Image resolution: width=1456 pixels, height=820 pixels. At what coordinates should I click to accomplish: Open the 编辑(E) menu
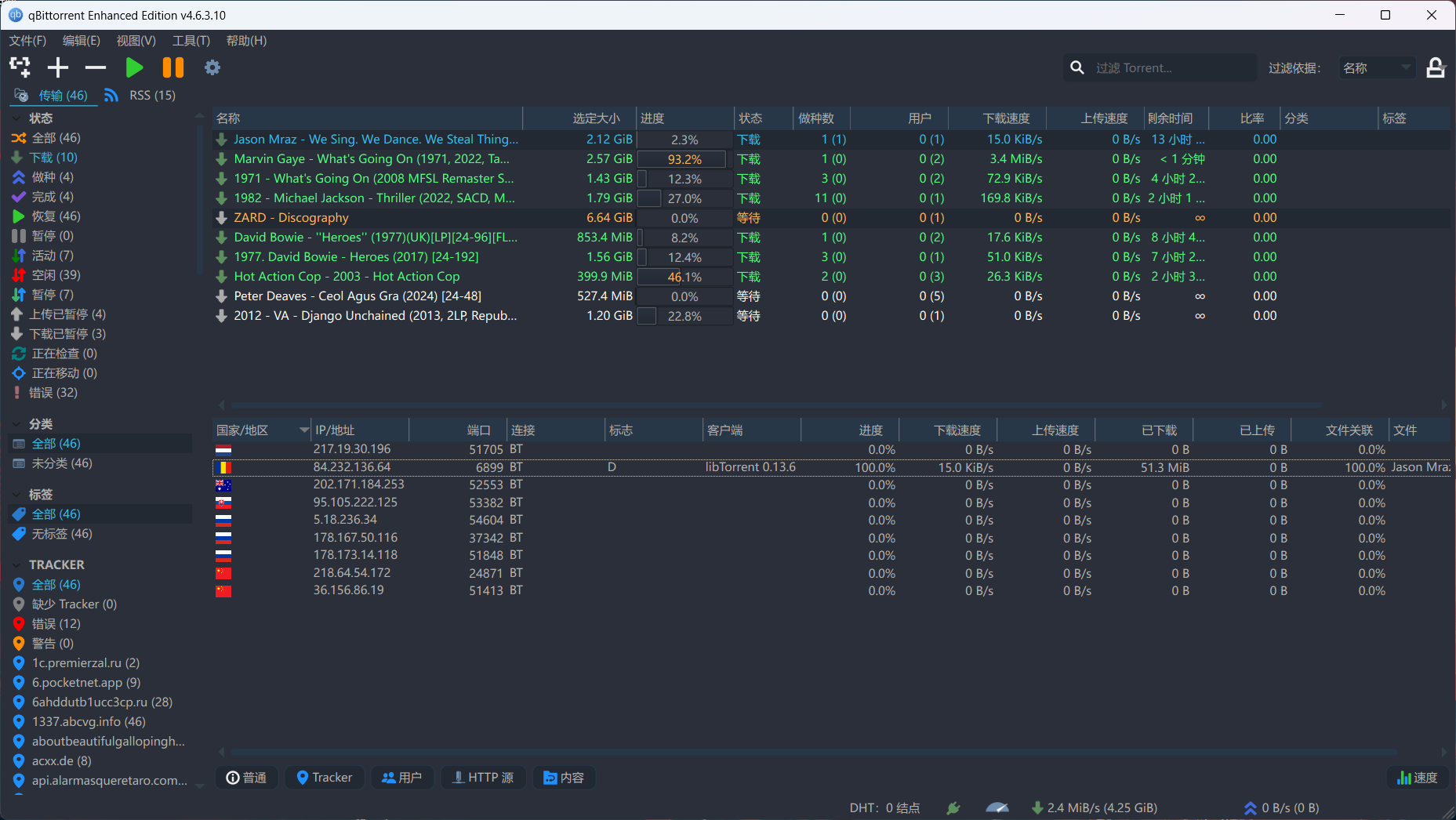pos(82,41)
